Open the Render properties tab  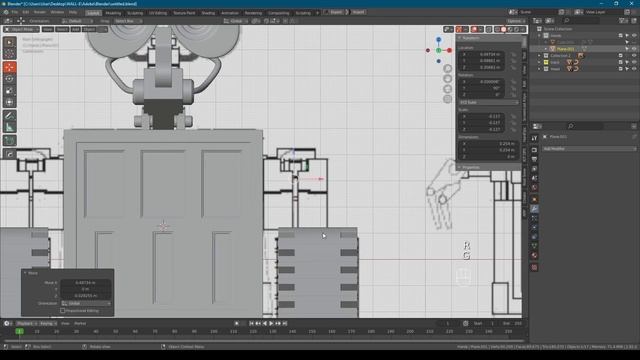click(534, 150)
